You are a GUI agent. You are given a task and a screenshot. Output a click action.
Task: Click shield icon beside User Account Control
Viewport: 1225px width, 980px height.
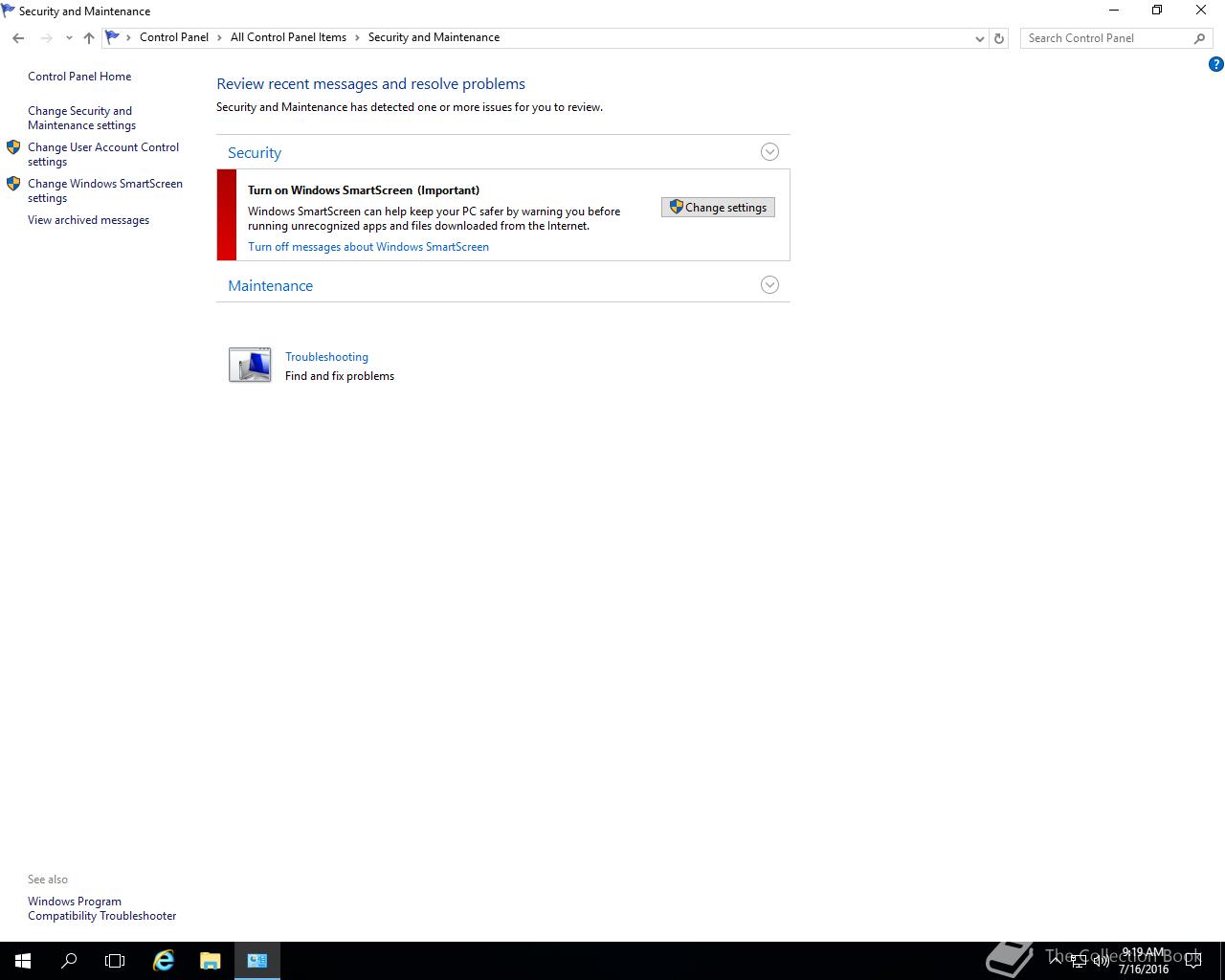click(x=13, y=147)
